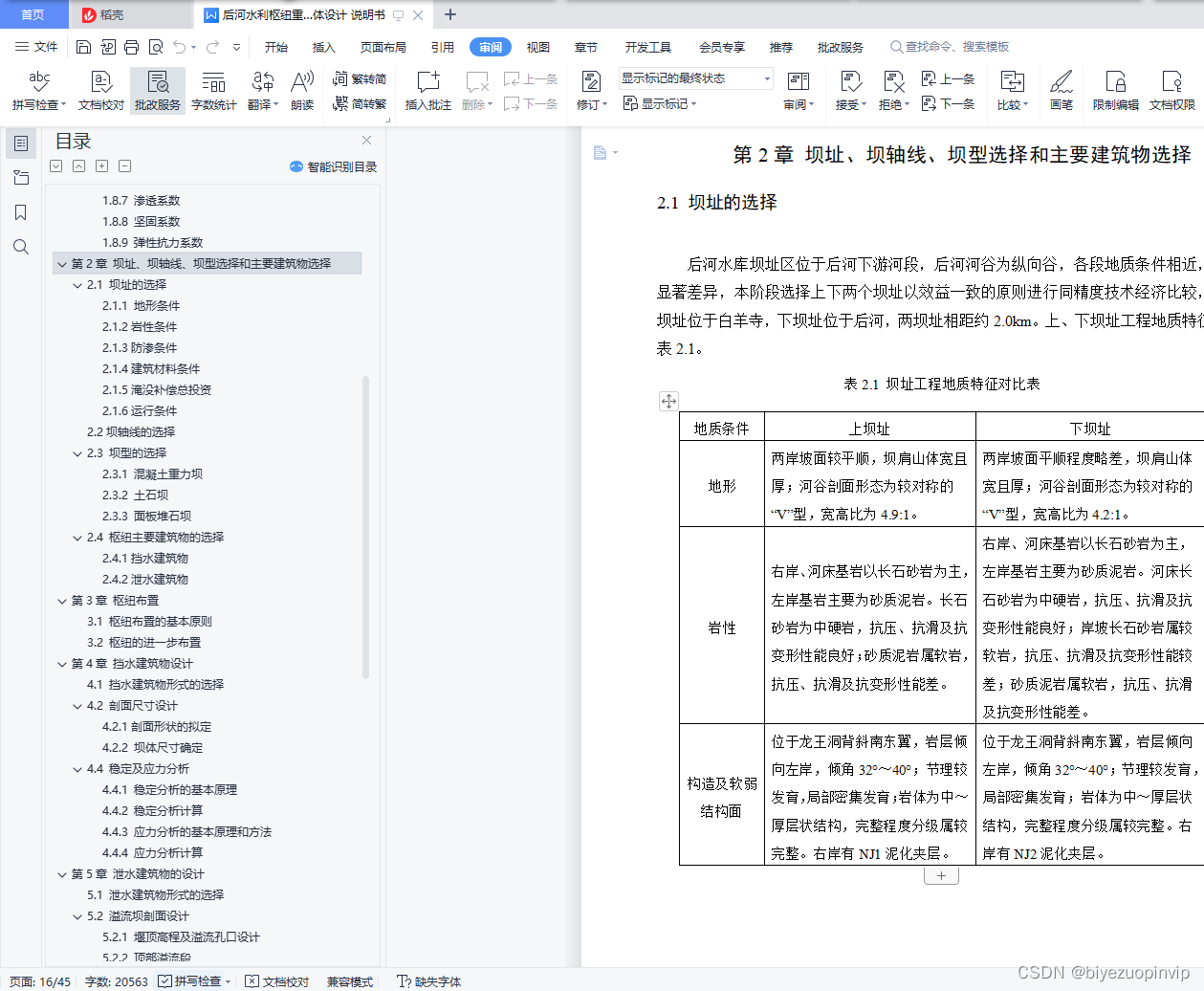The height and width of the screenshot is (991, 1204).
Task: Toggle the 目录 outline panel sidebar icon
Action: click(x=21, y=143)
